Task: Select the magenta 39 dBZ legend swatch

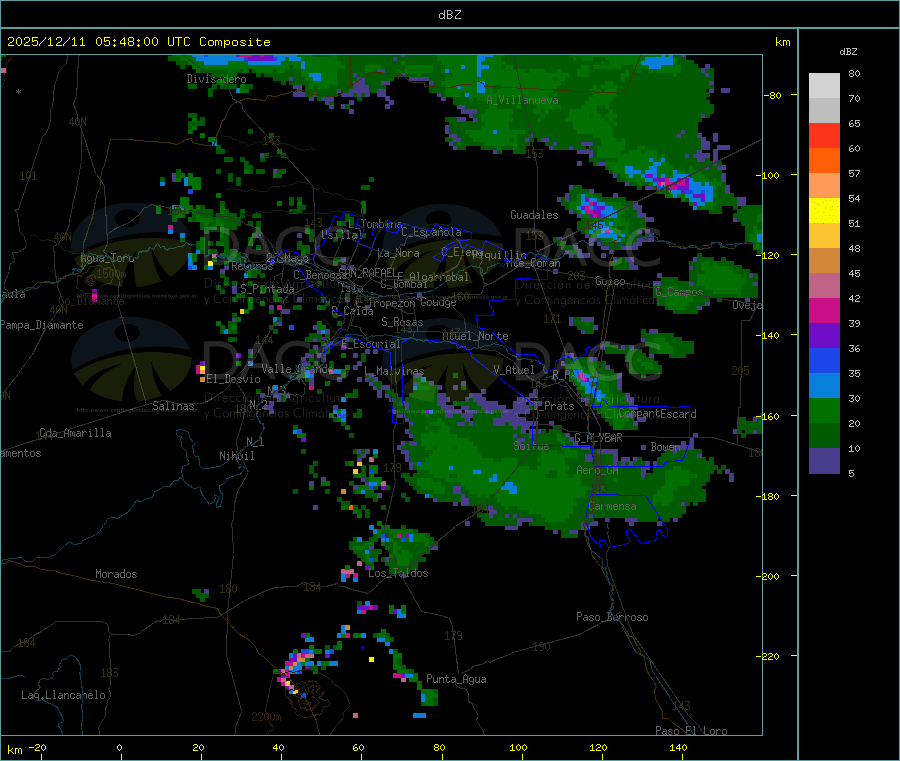Action: 824,310
